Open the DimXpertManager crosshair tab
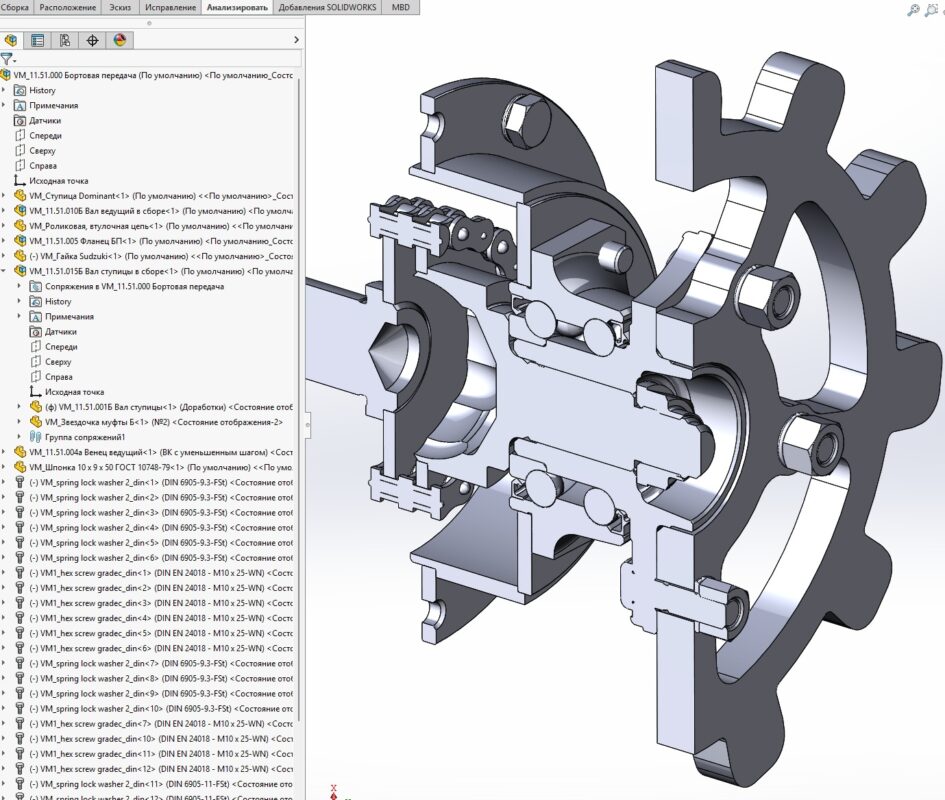This screenshot has width=945, height=800. click(92, 41)
